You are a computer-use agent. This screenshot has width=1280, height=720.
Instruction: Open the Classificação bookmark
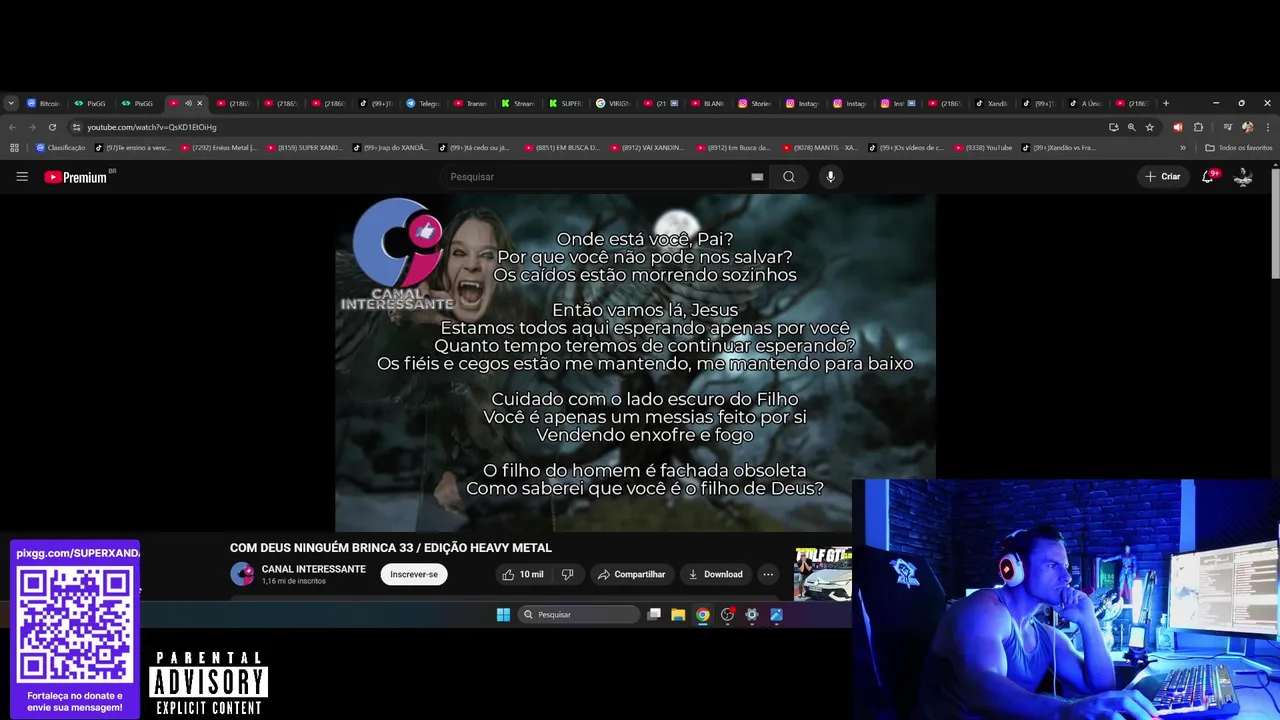click(x=60, y=148)
